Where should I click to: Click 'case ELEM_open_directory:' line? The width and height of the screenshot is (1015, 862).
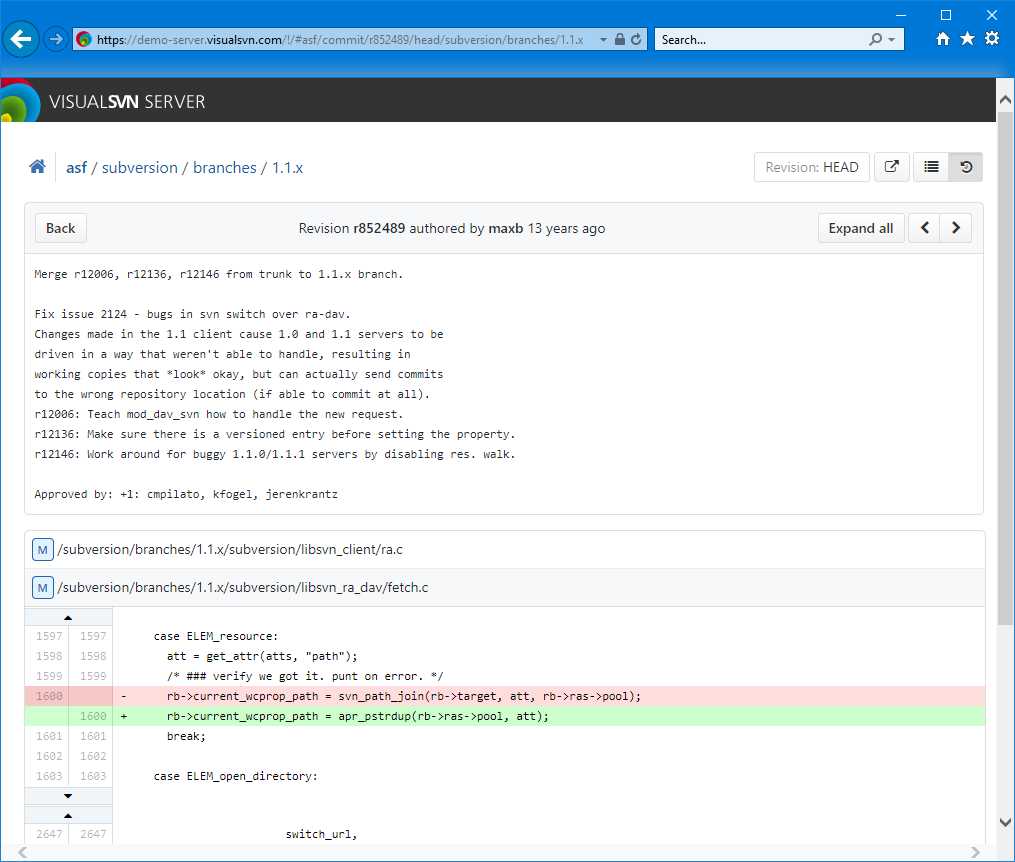(236, 776)
